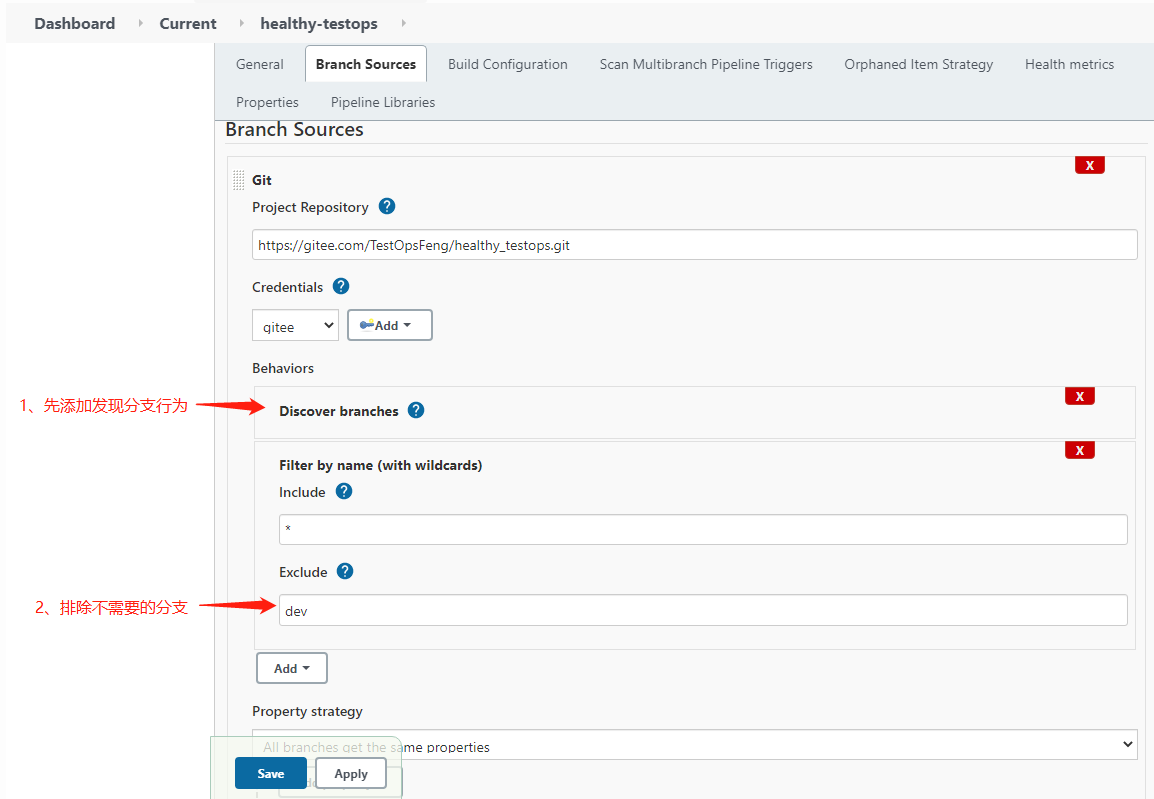Select the Branch Sources tab

coord(366,64)
